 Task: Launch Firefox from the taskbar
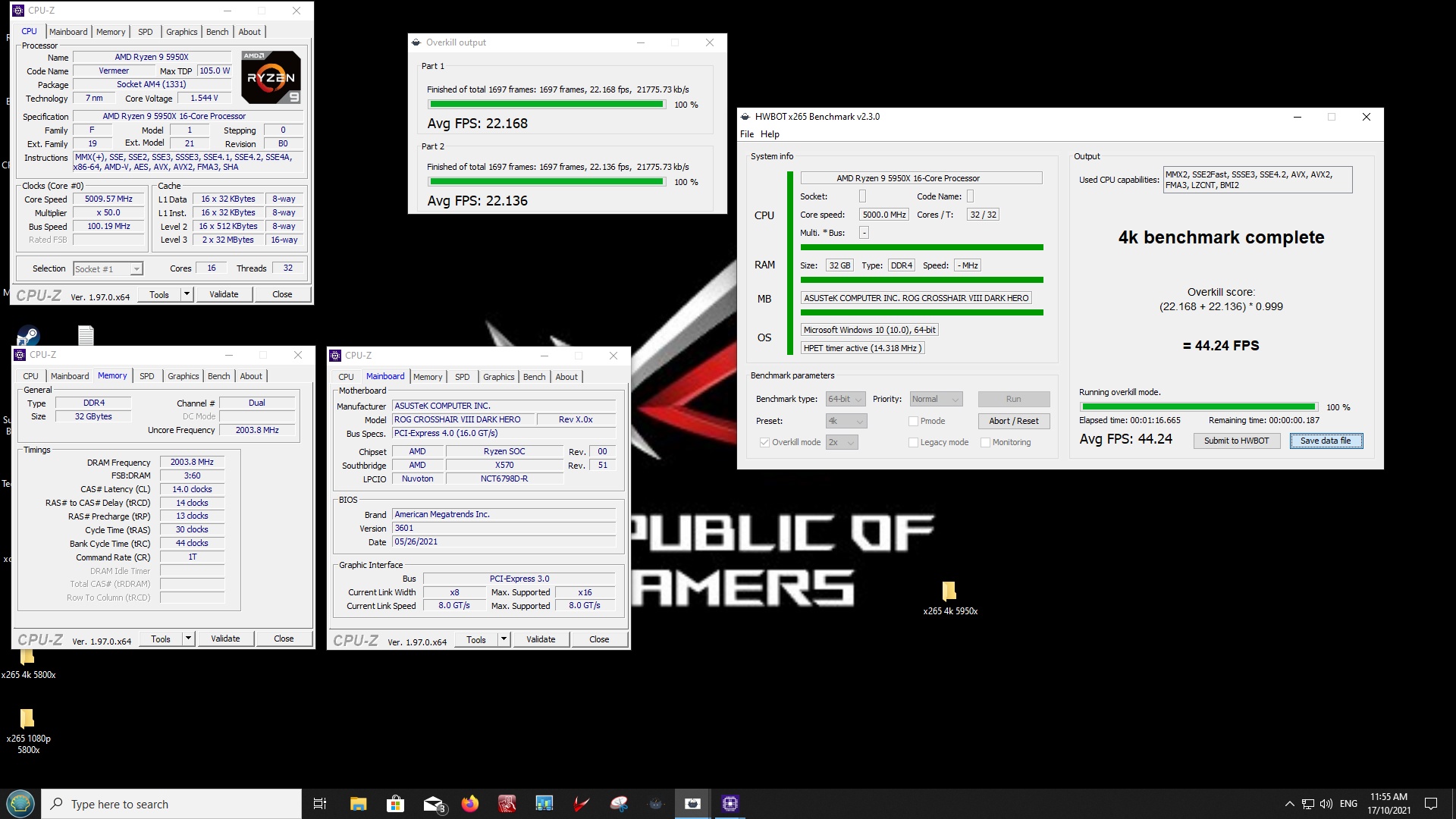pos(470,804)
